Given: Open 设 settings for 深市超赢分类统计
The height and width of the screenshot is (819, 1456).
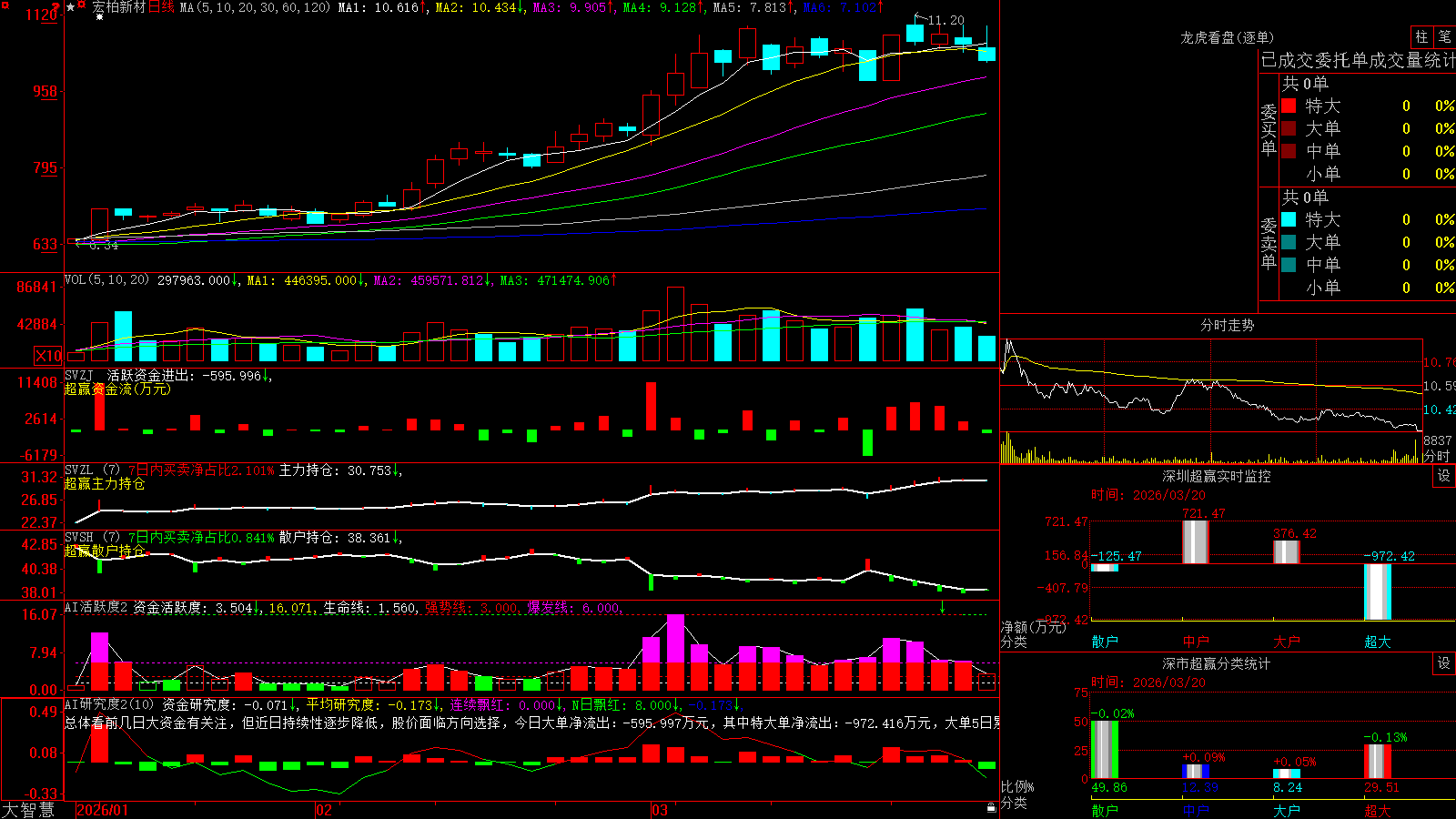Looking at the screenshot, I should tap(1444, 663).
